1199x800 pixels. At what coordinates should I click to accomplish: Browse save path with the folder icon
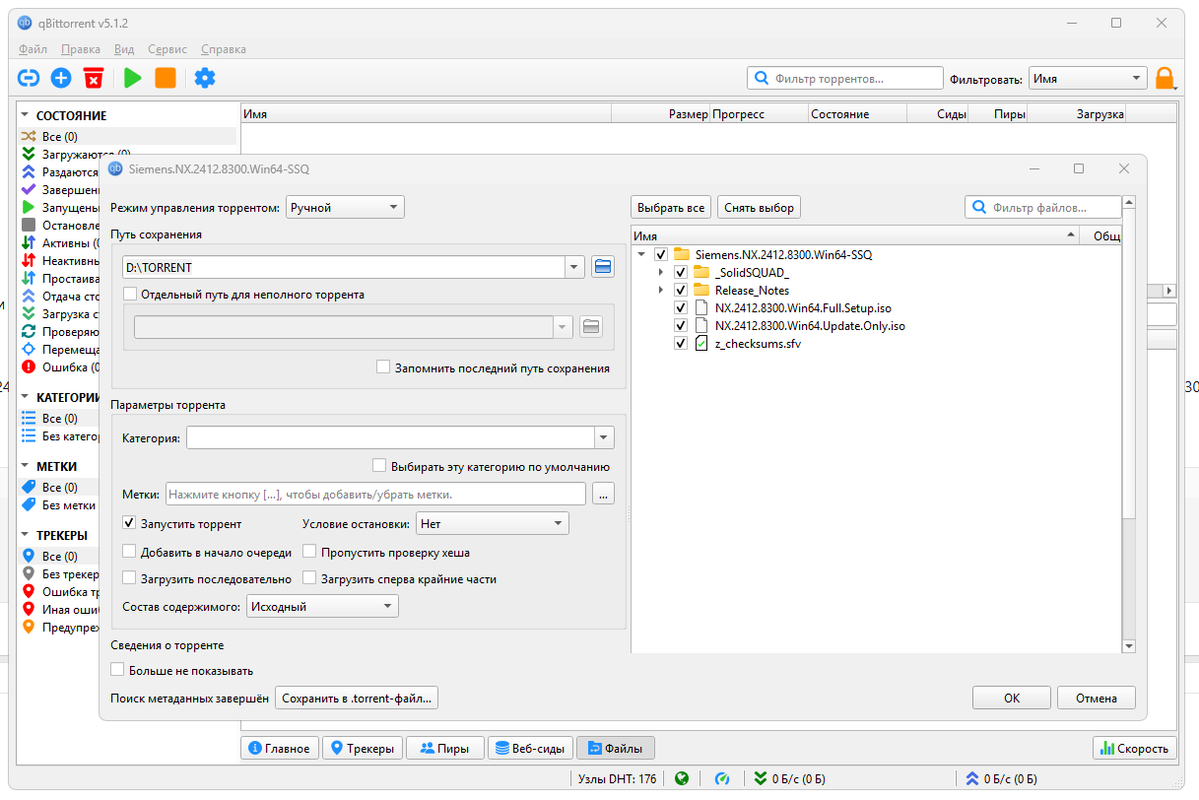tap(603, 267)
